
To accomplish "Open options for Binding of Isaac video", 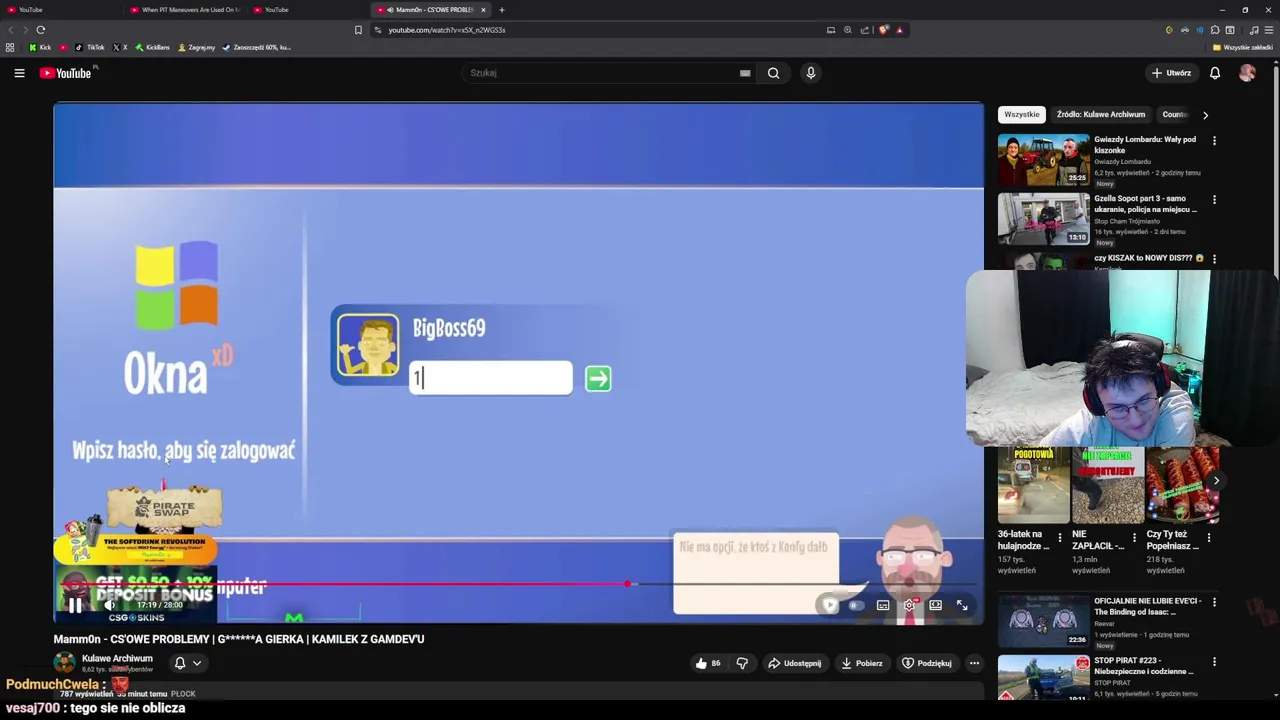I will tap(1214, 603).
